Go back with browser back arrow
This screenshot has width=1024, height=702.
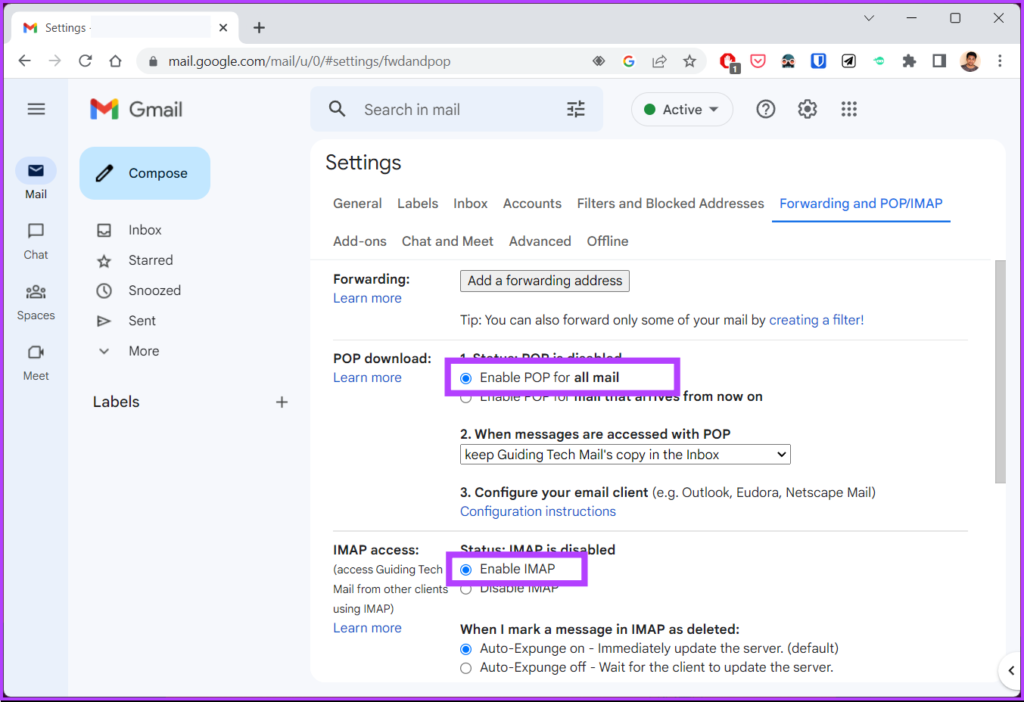pyautogui.click(x=25, y=61)
